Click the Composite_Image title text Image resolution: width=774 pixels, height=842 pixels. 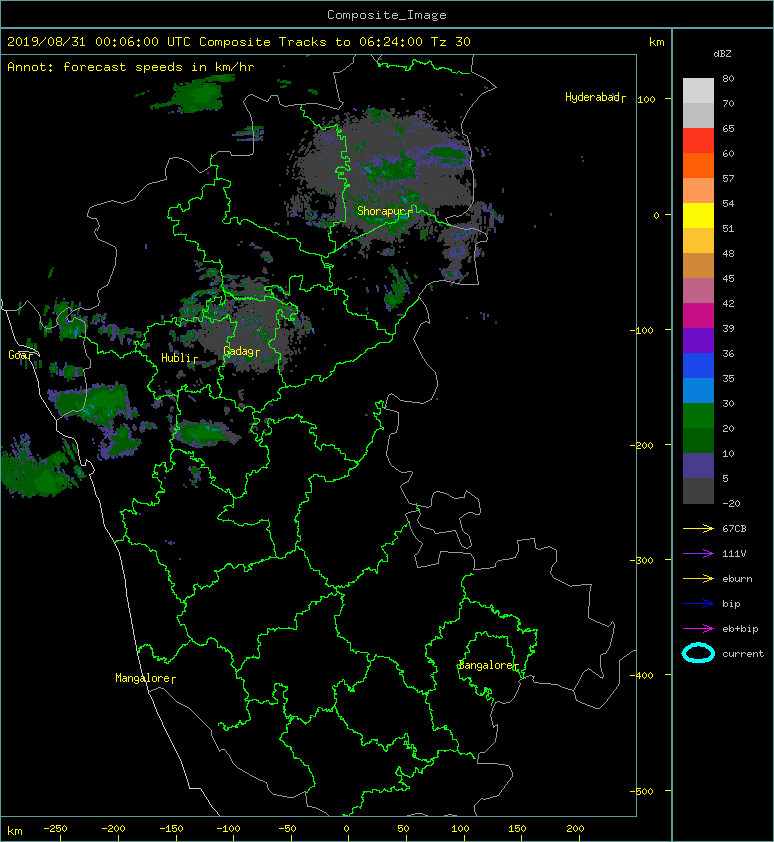pyautogui.click(x=387, y=15)
